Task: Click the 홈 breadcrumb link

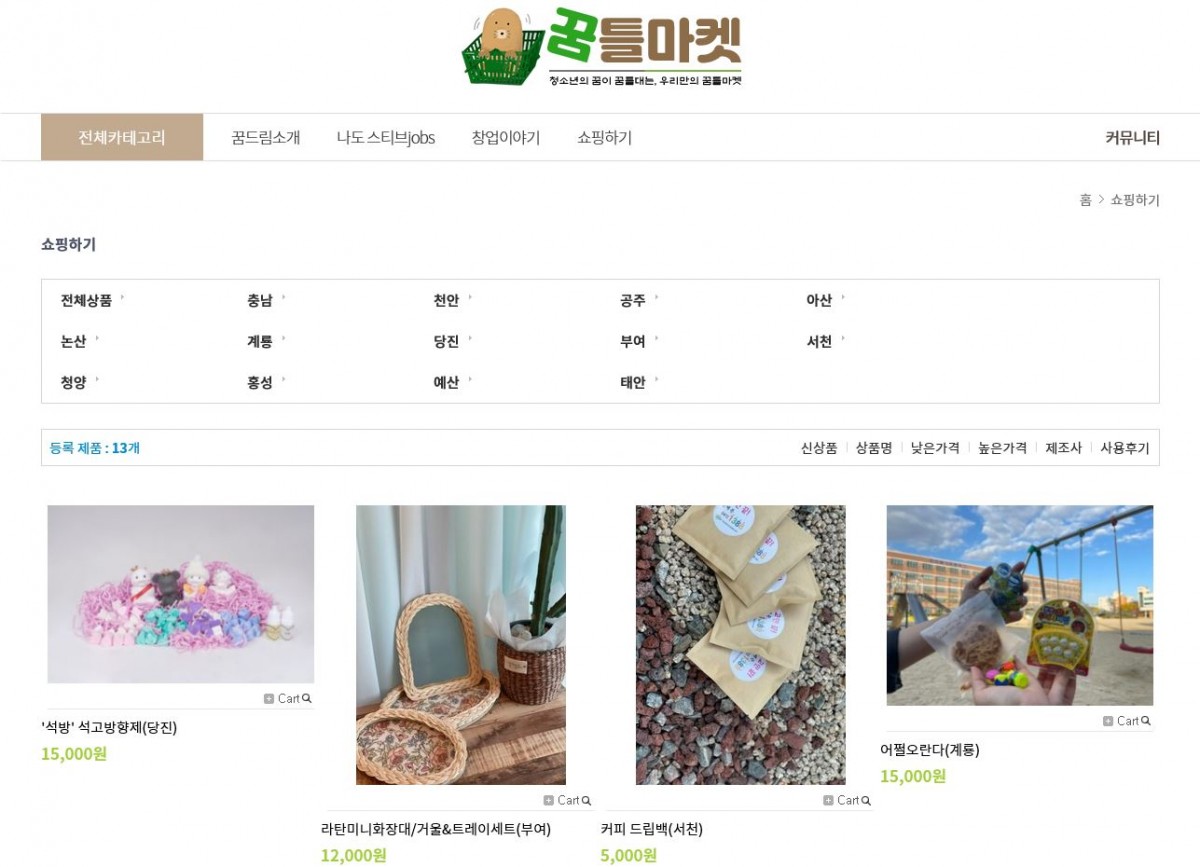Action: (x=1085, y=200)
